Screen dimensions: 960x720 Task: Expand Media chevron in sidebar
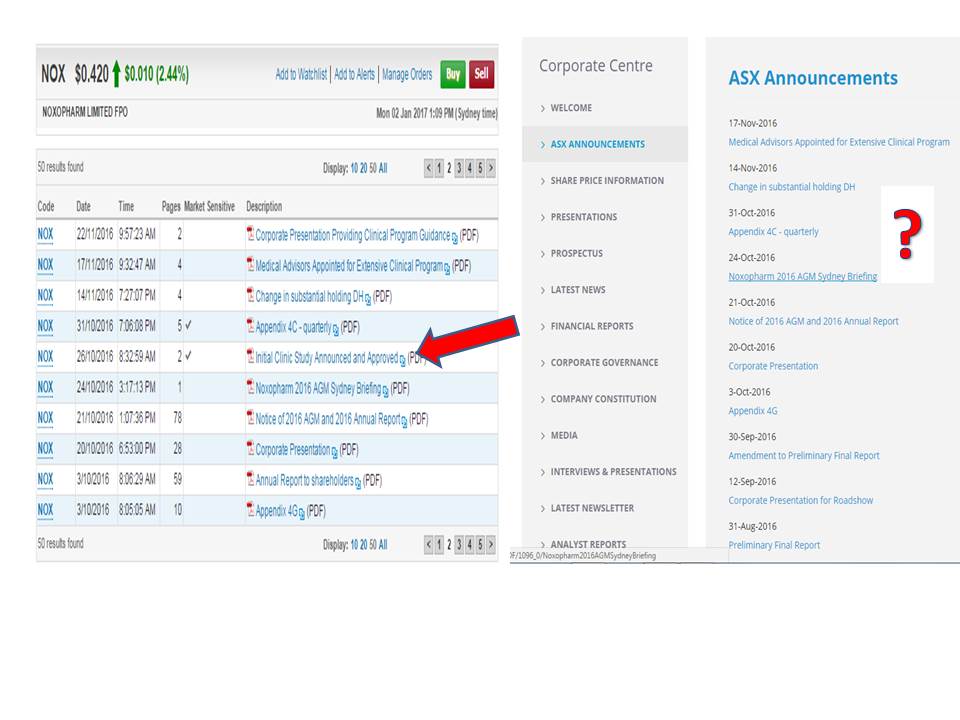(x=542, y=436)
